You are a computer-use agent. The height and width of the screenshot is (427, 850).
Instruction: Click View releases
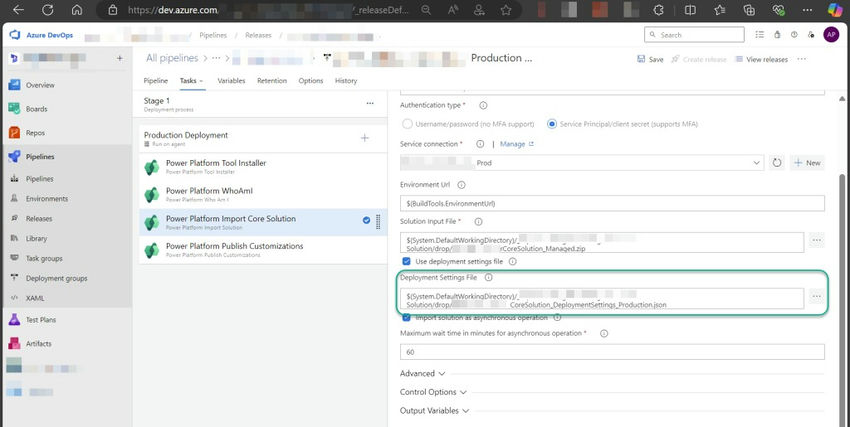pyautogui.click(x=762, y=59)
